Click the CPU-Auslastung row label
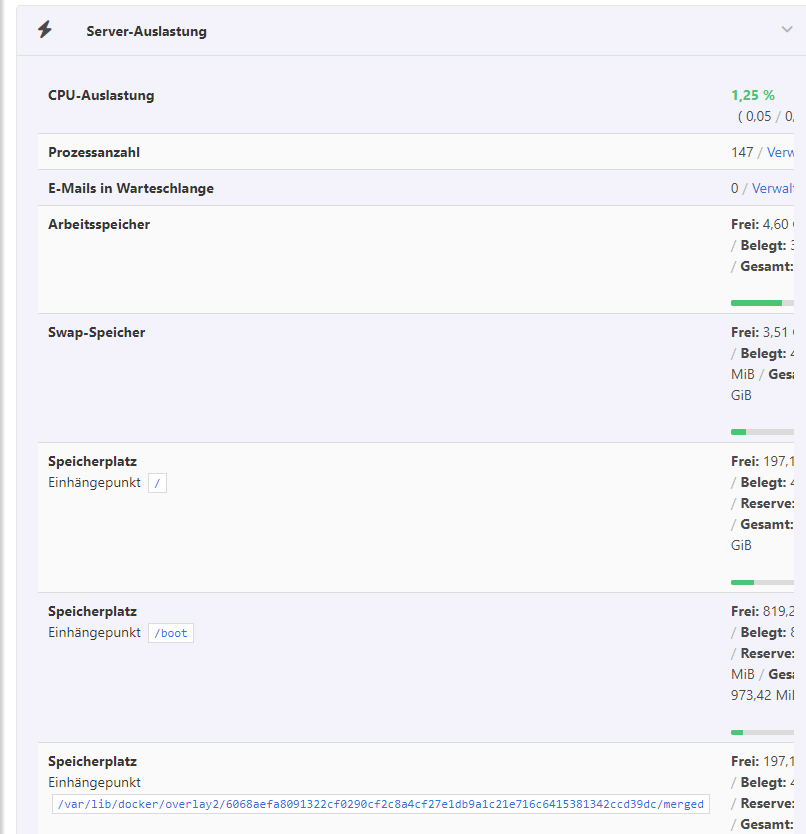Image resolution: width=806 pixels, height=834 pixels. click(x=101, y=96)
